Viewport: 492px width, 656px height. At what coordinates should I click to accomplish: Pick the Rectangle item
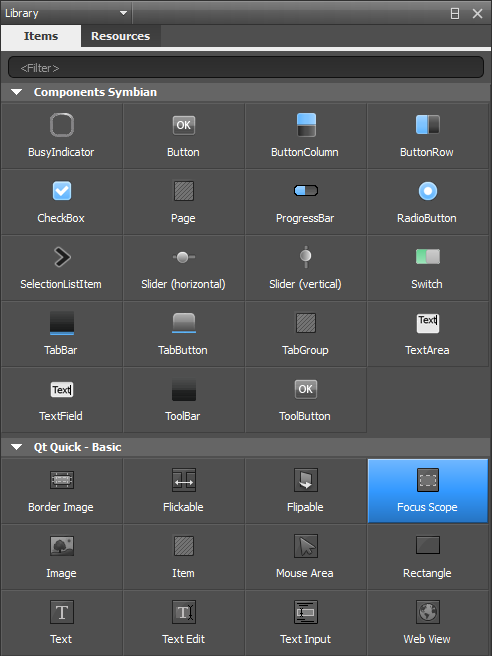[428, 557]
